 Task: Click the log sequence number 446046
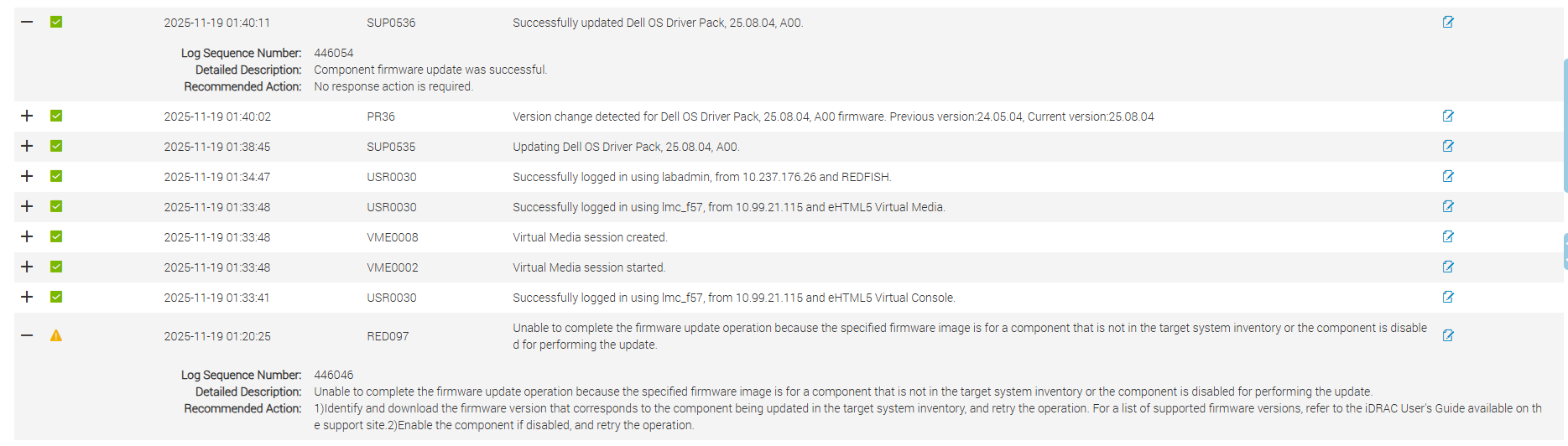[x=334, y=375]
